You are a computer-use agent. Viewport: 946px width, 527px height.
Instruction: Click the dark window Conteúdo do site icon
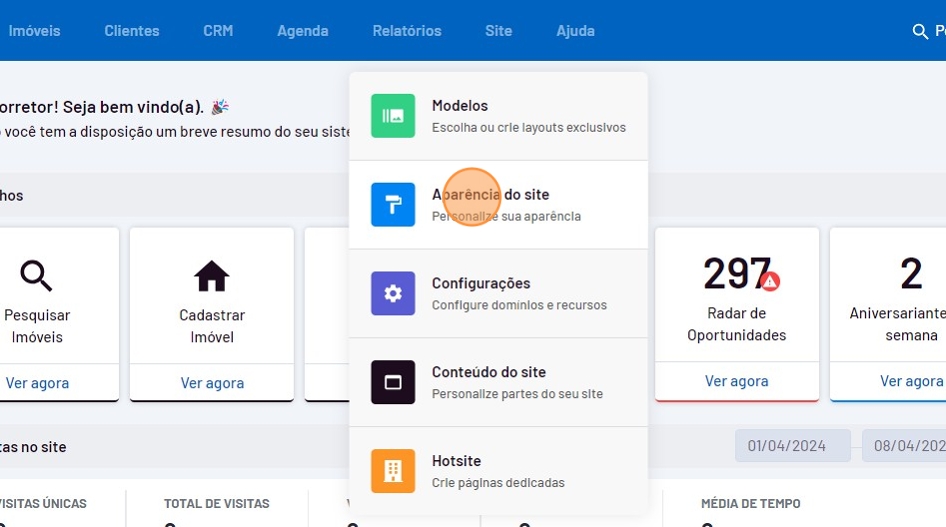(393, 382)
